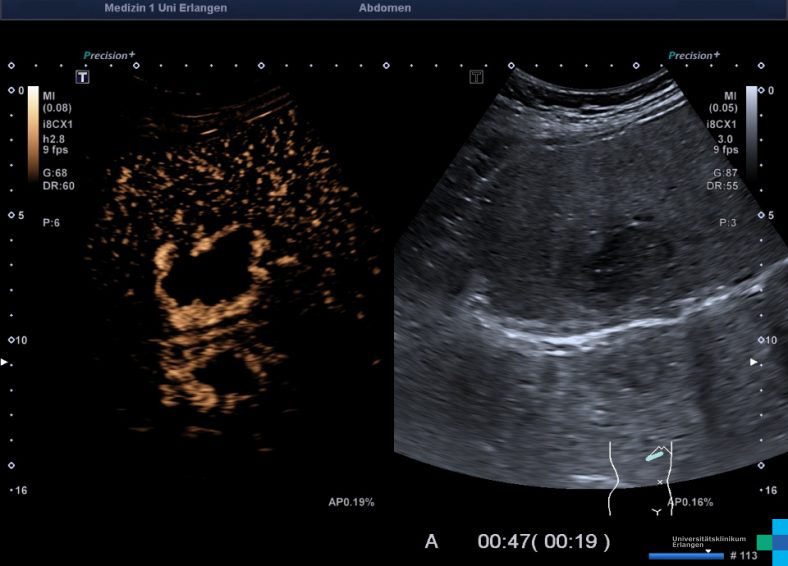This screenshot has height=566, width=788.
Task: Click the Universitätsklinikum Erlangen logo
Action: 709,541
